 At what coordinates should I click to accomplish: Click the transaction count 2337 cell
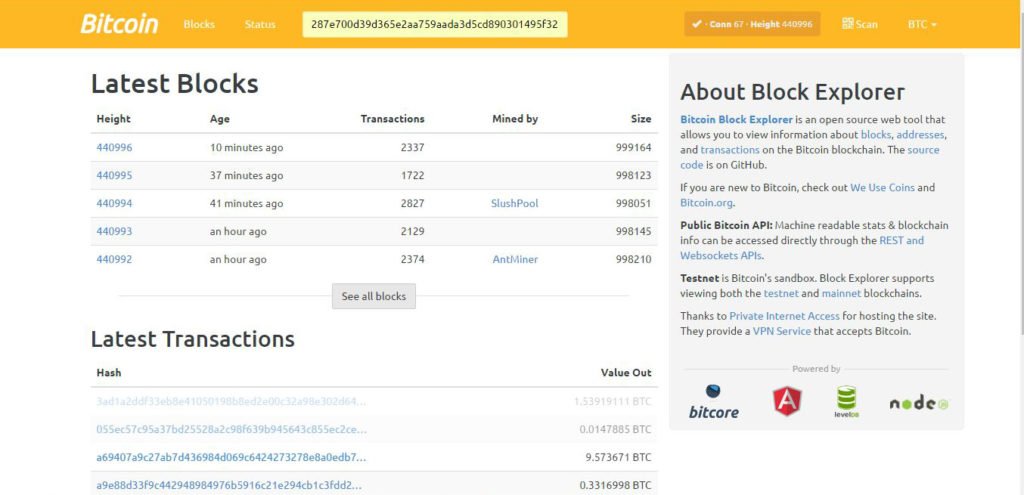[x=413, y=148]
